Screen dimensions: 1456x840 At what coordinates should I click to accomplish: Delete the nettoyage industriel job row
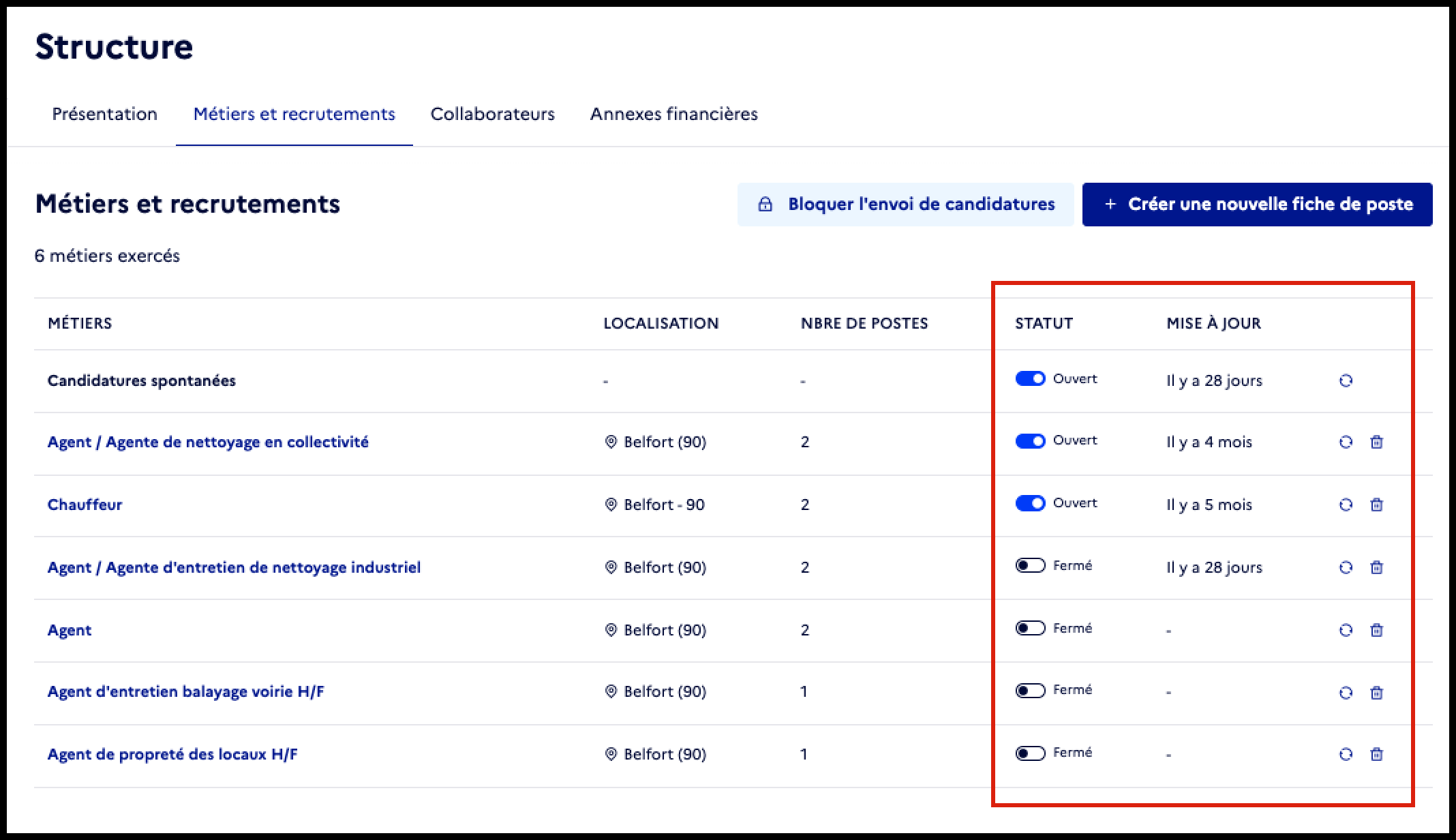tap(1376, 567)
